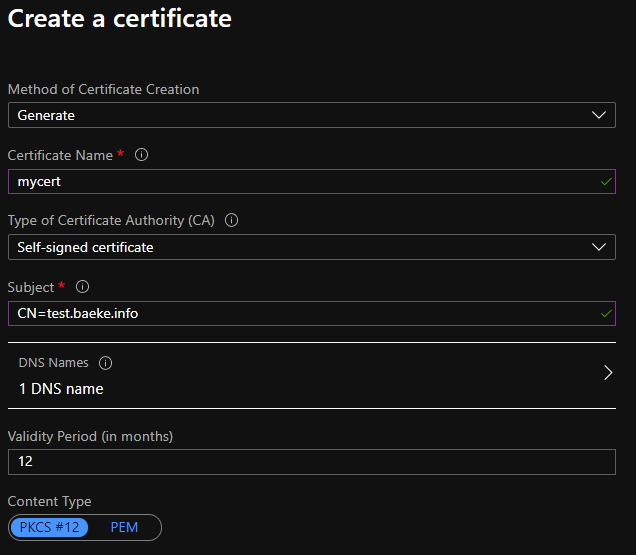Select PKCS #12 content type
Screen dimensions: 636x555
[49, 527]
